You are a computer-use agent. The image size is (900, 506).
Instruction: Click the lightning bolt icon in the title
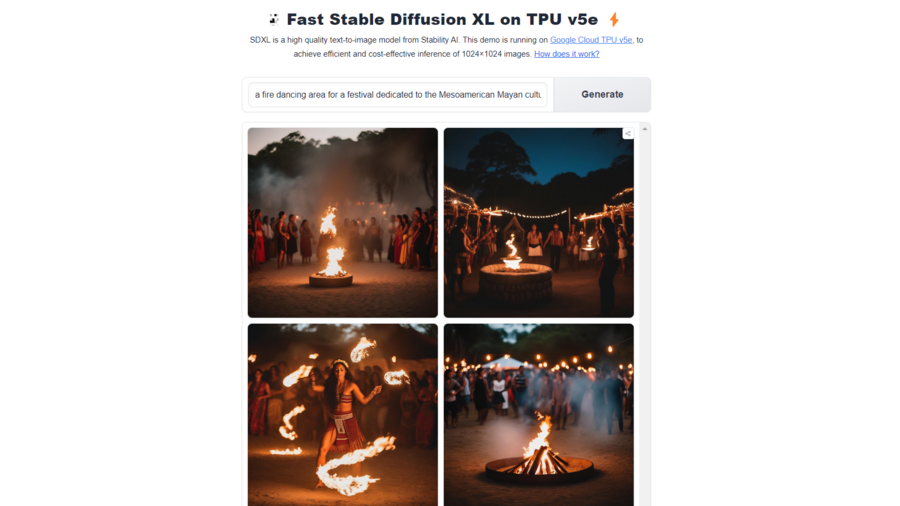pyautogui.click(x=614, y=20)
